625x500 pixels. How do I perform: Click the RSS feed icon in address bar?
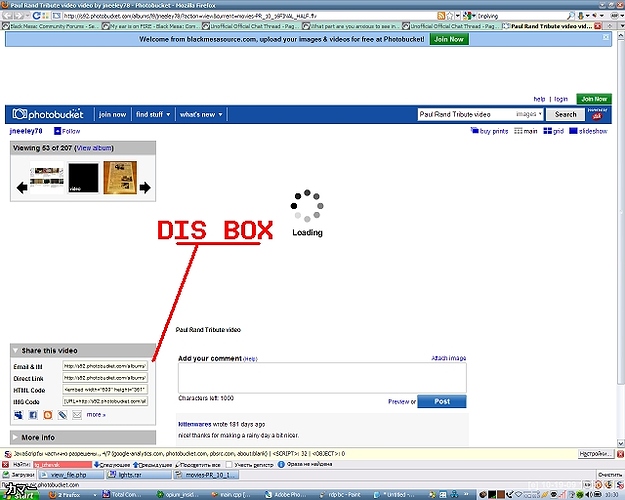[441, 16]
